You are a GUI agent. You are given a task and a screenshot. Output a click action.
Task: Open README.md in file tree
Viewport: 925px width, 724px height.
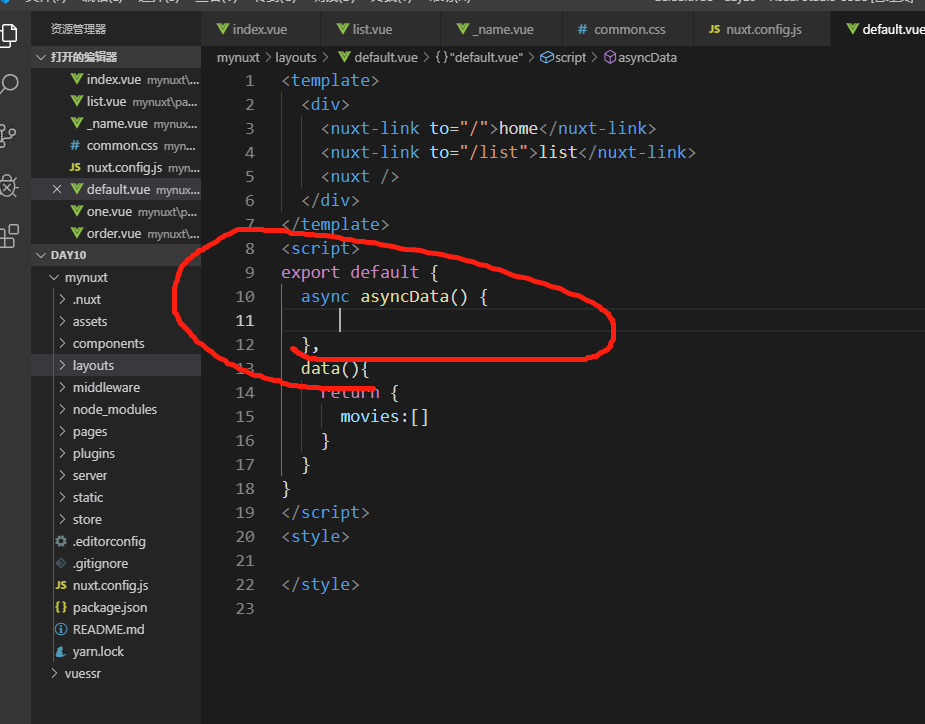pos(116,630)
